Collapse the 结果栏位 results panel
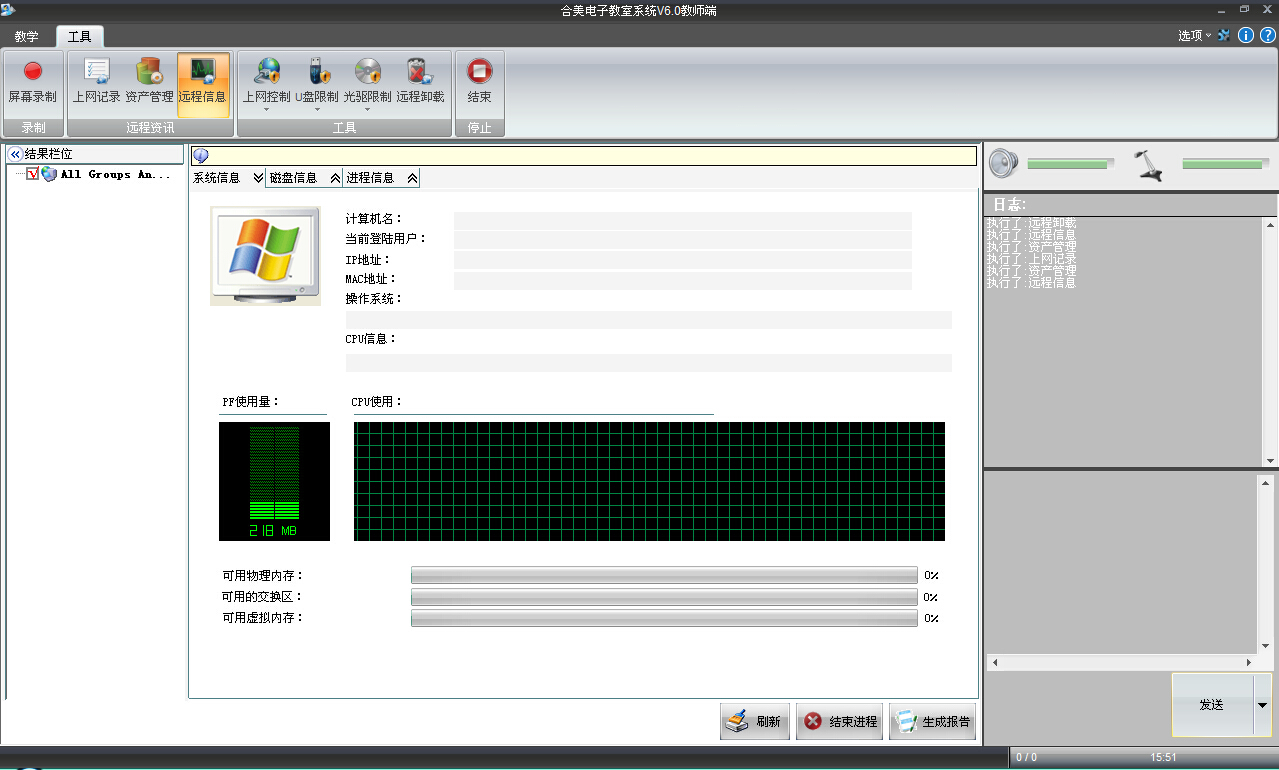 point(15,154)
